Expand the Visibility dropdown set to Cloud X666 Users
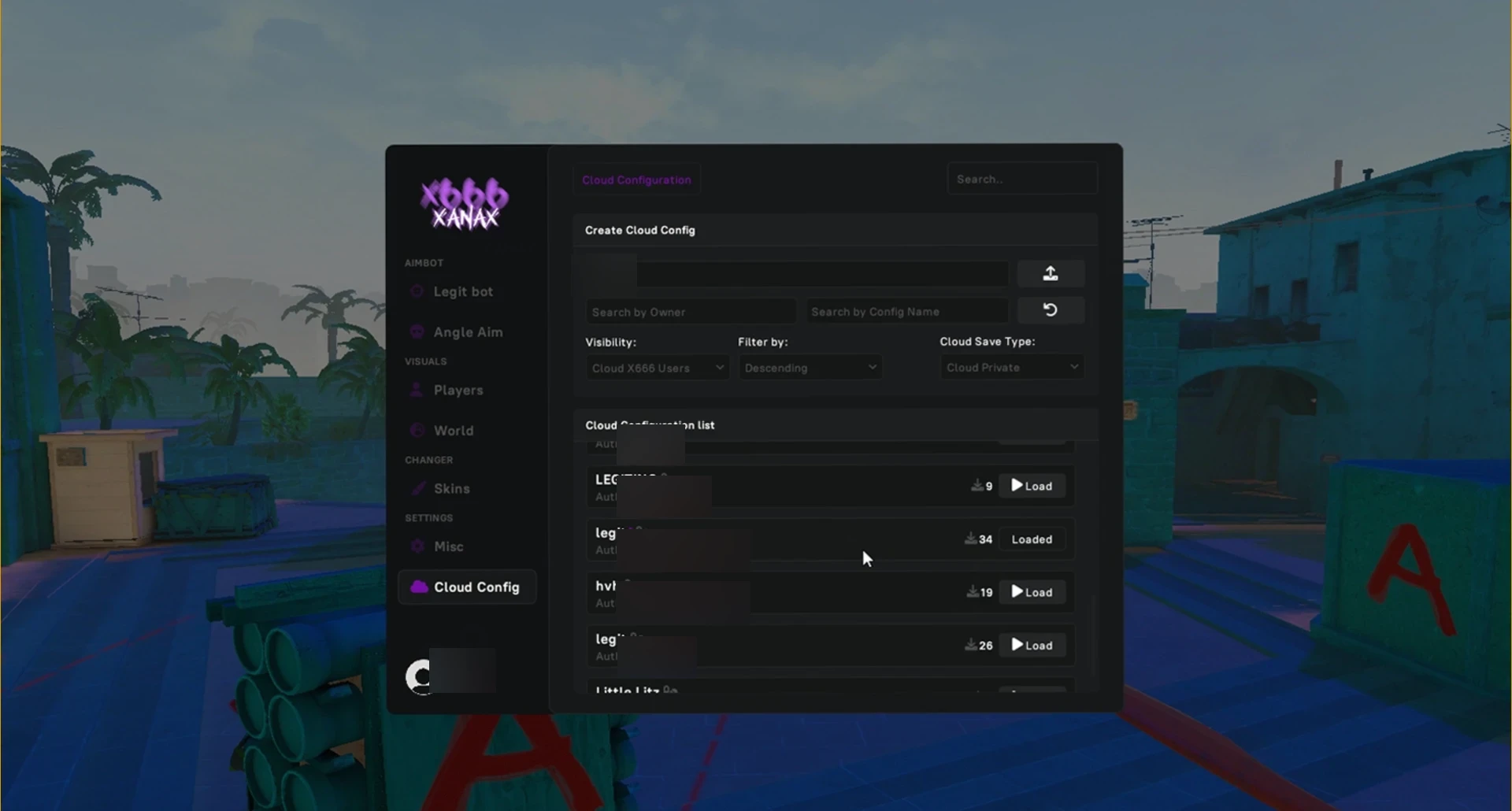Image resolution: width=1512 pixels, height=811 pixels. click(658, 368)
